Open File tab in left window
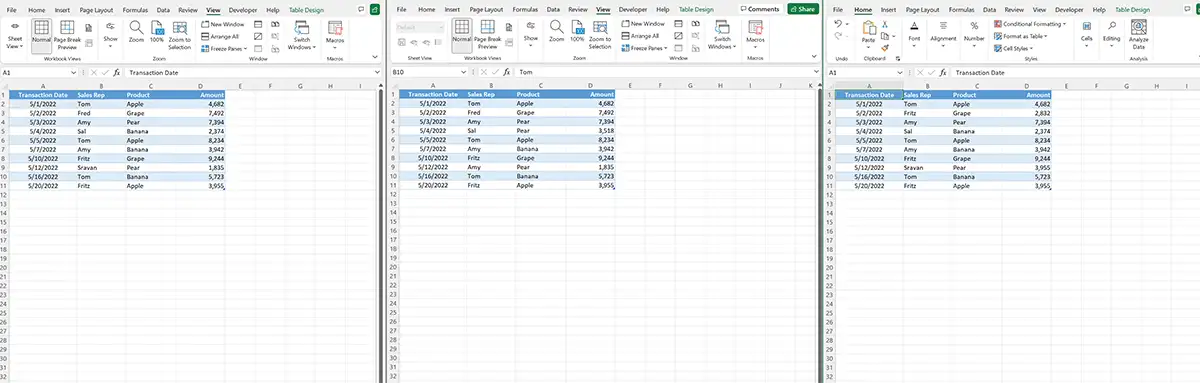This screenshot has width=1200, height=383. click(12, 10)
